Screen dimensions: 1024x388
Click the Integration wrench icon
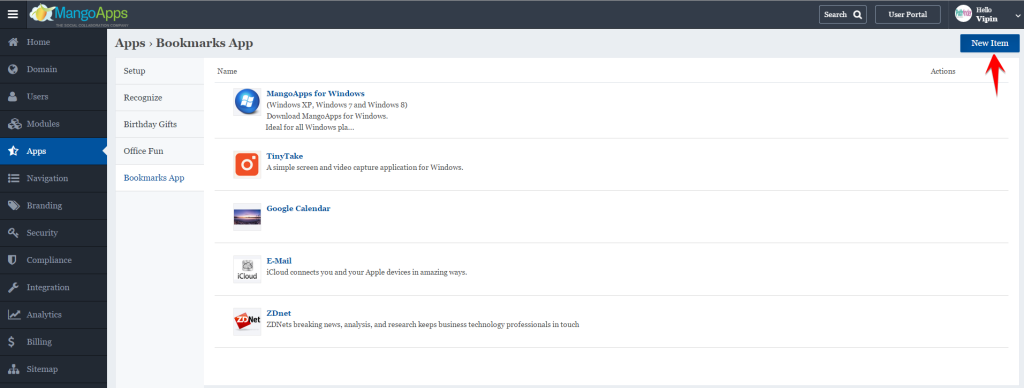point(13,287)
